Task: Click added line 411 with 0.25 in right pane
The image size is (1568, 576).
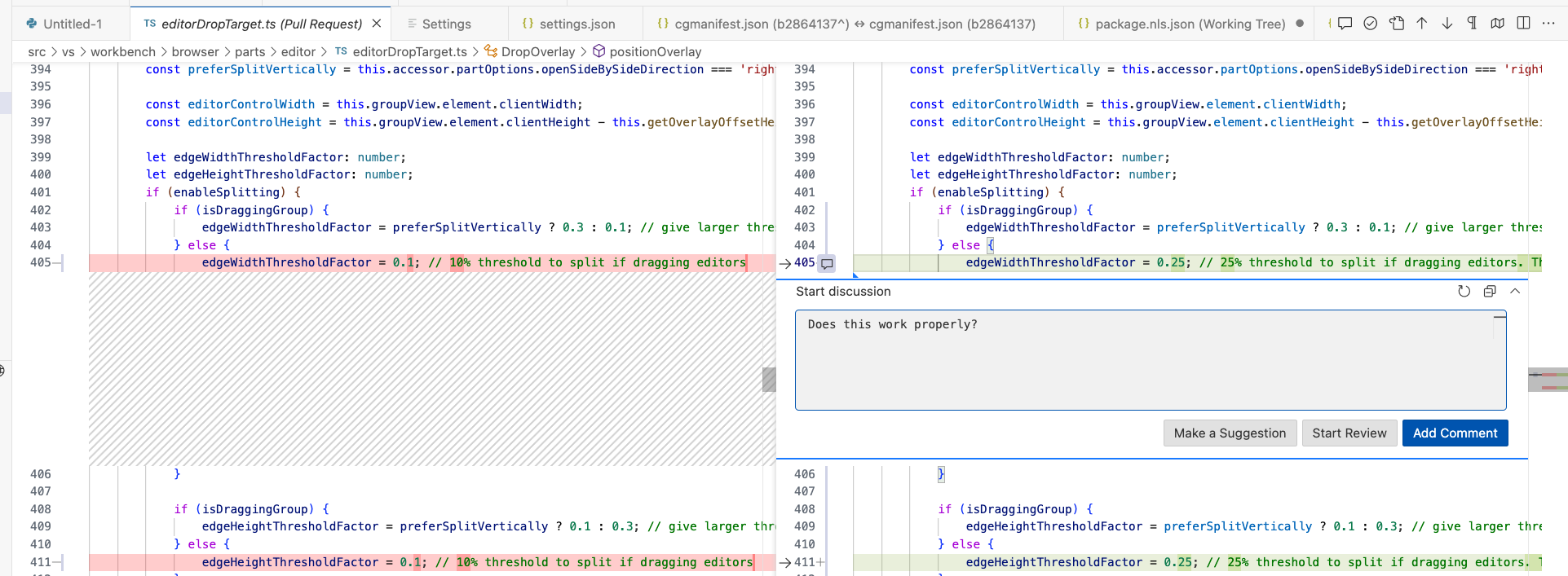Action: click(1197, 562)
